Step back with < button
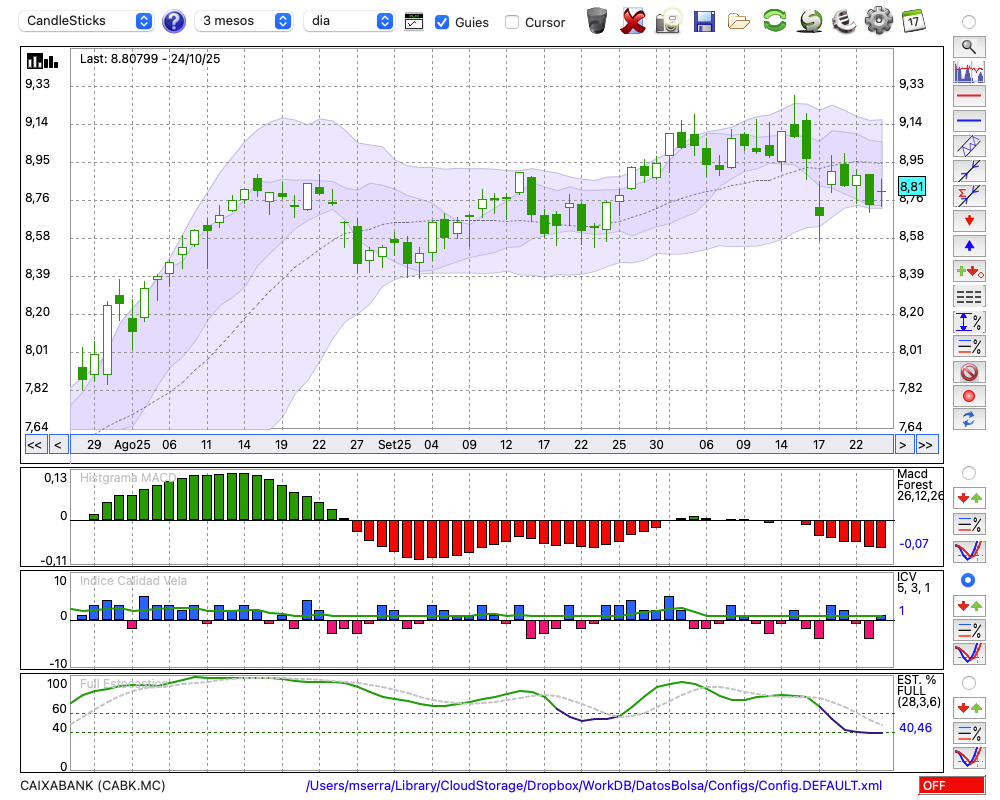 tap(57, 445)
